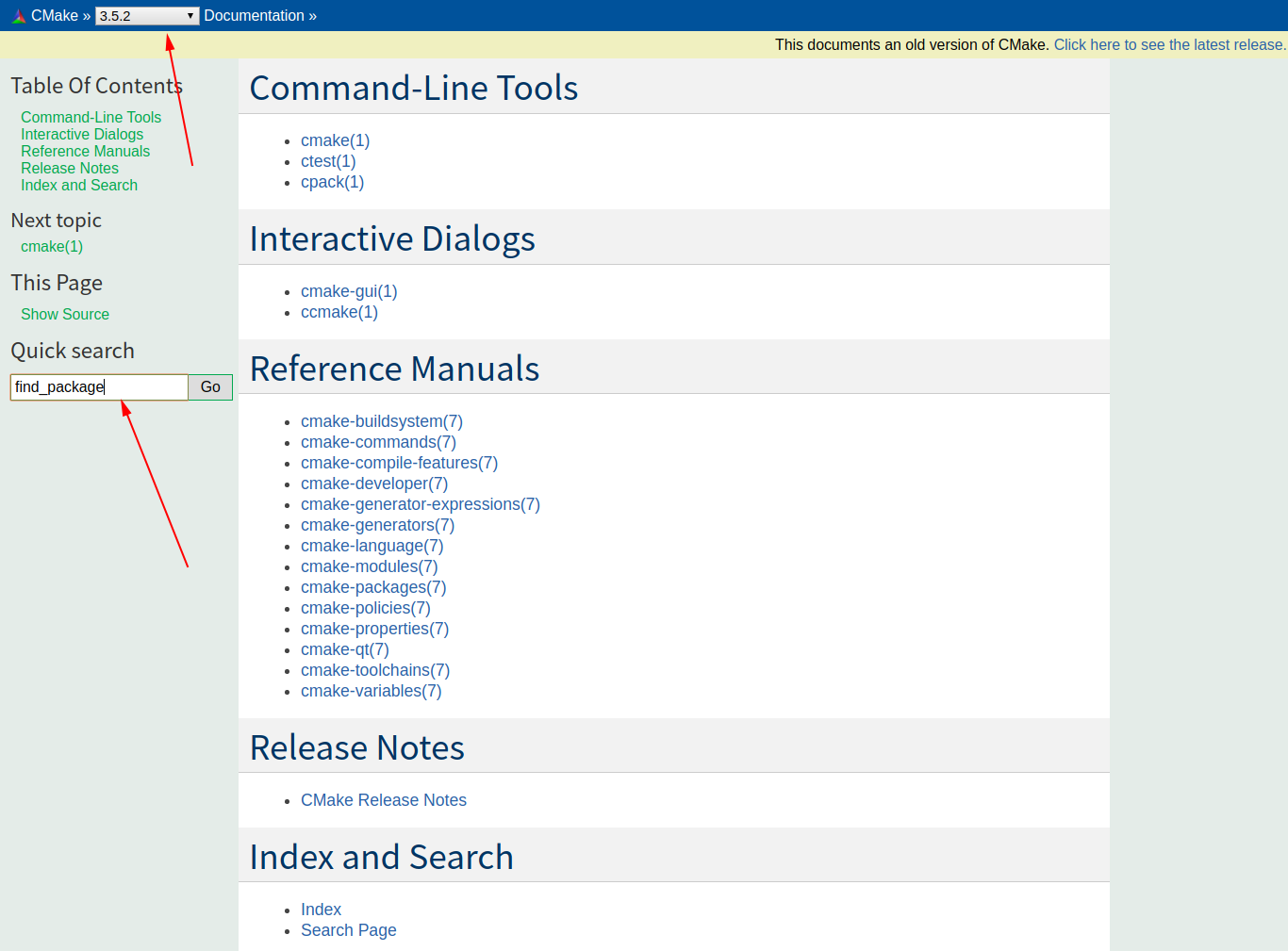Click the Quick search sidebar heading

pyautogui.click(x=73, y=351)
